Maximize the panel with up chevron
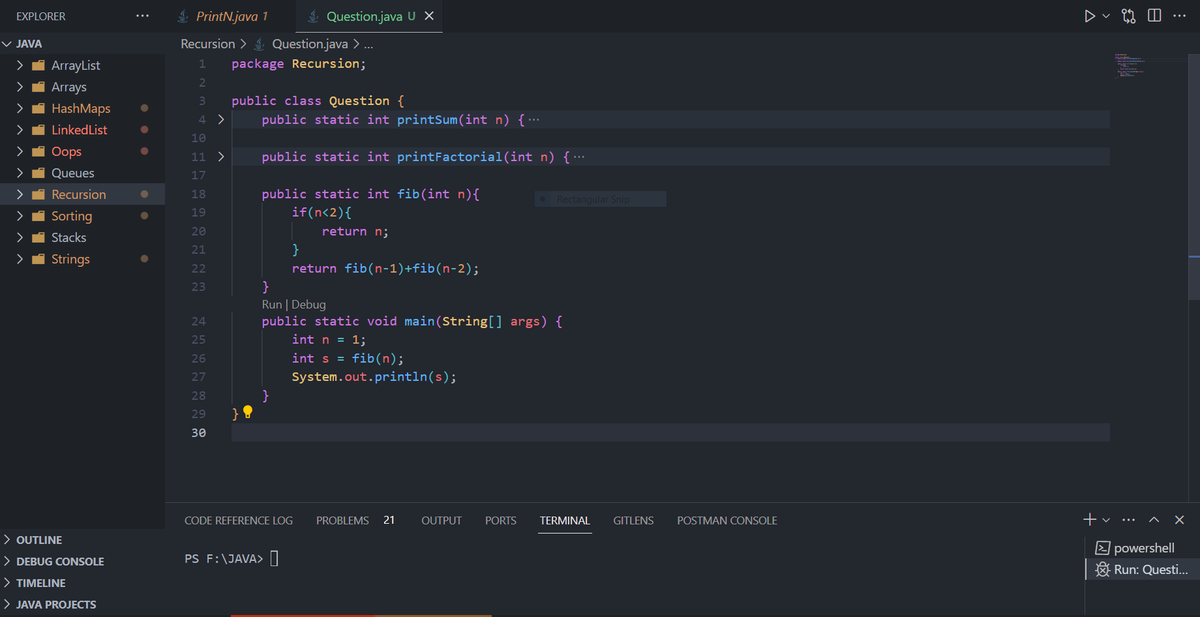Viewport: 1200px width, 617px height. point(1155,520)
